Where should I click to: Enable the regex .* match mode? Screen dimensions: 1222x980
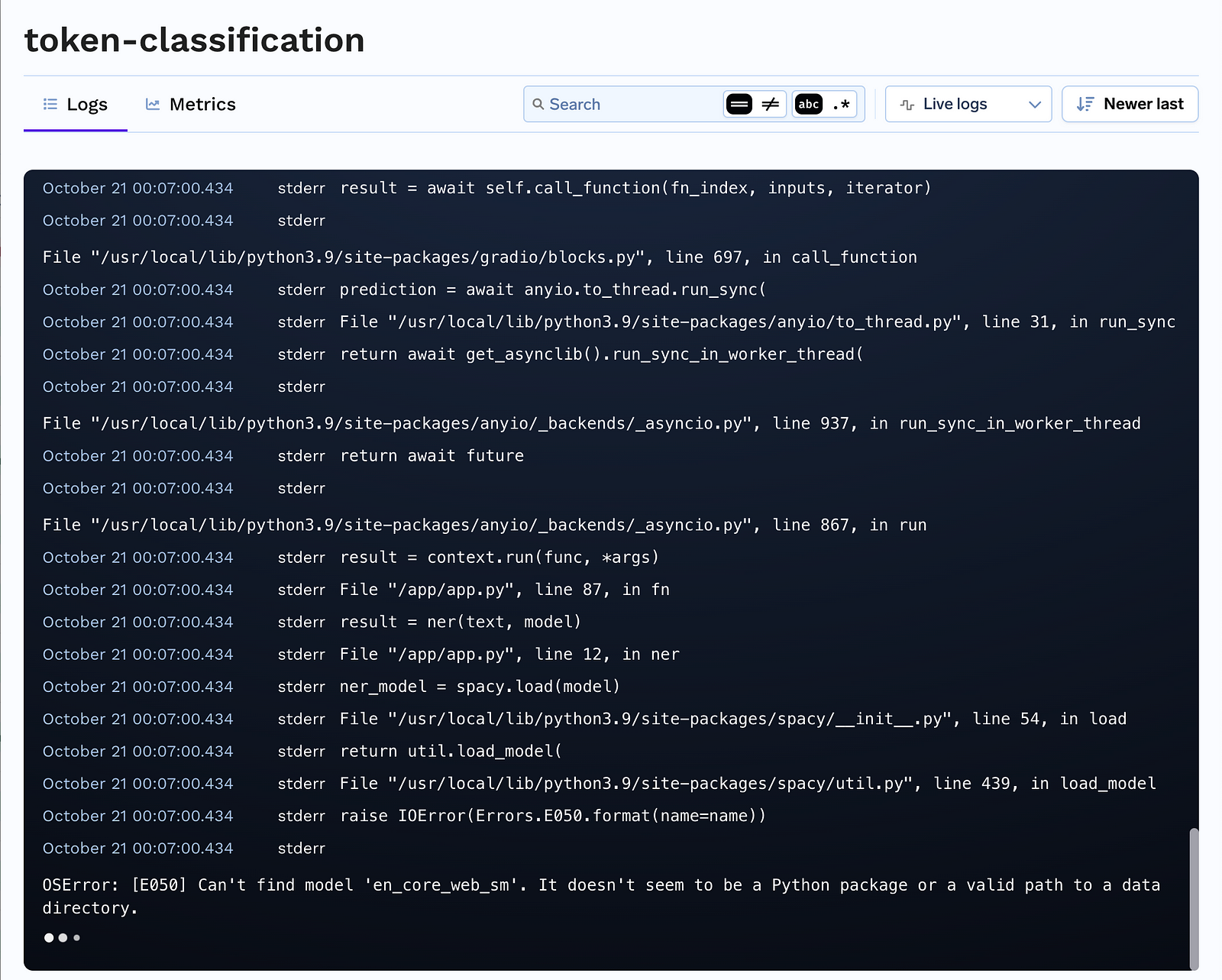tap(841, 105)
